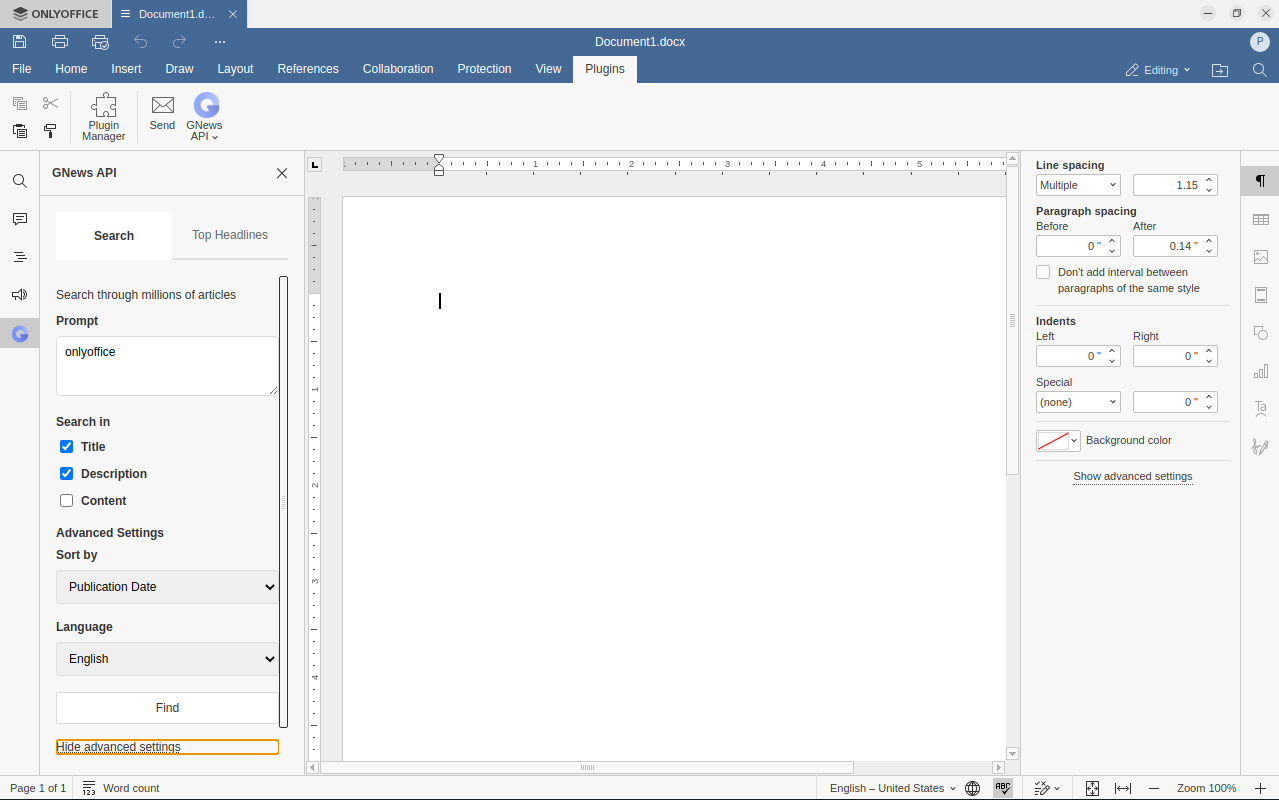This screenshot has height=800, width=1279.
Task: Open Special indent (none) dropdown
Action: click(x=1078, y=402)
